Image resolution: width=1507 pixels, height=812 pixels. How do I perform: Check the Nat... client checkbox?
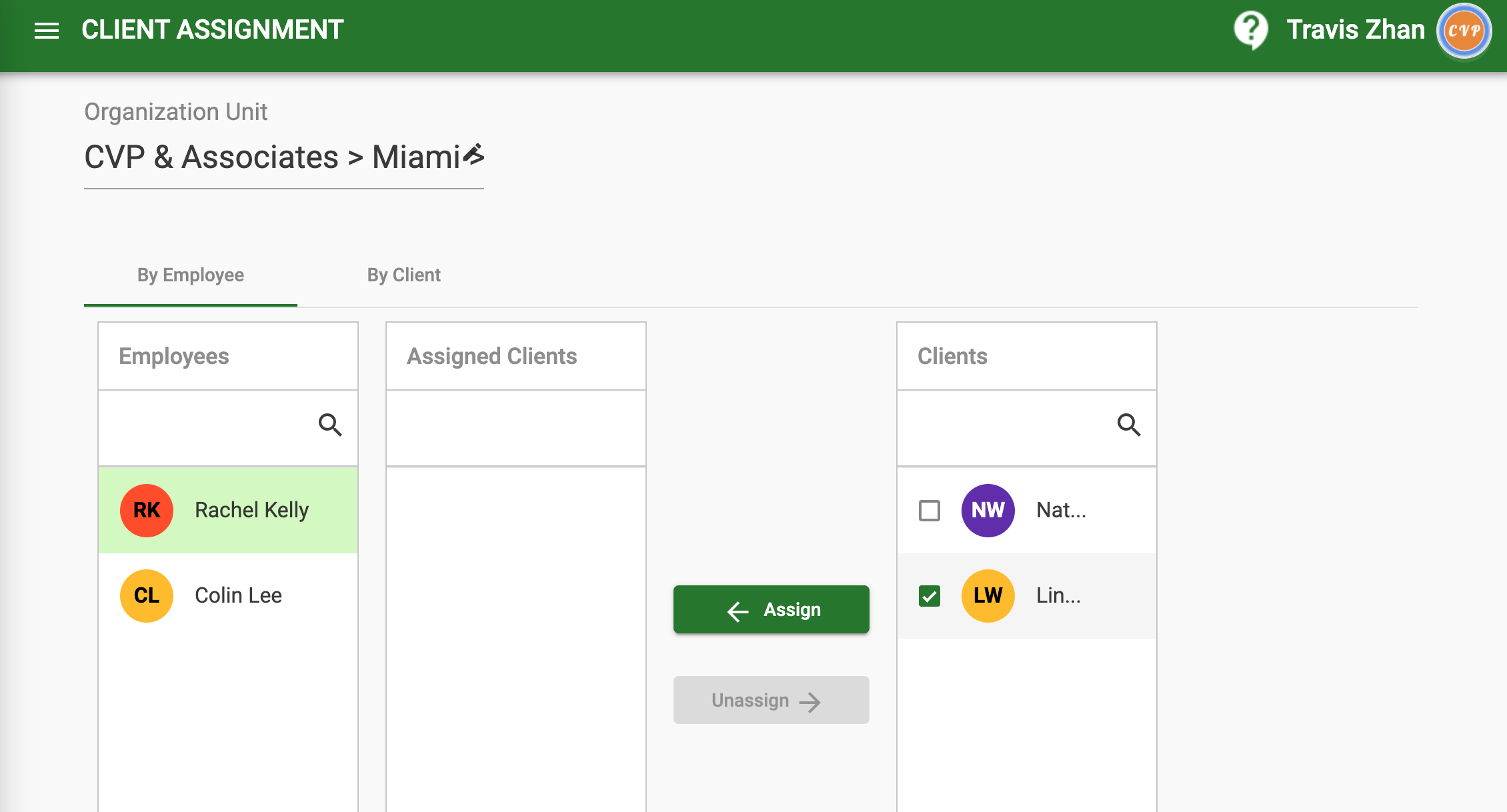point(929,511)
